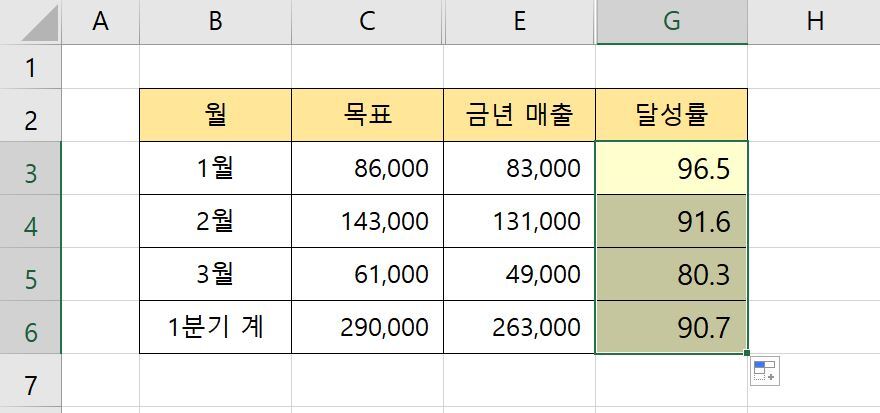Select the 80.3 rate cell
The height and width of the screenshot is (413, 880).
click(x=672, y=274)
